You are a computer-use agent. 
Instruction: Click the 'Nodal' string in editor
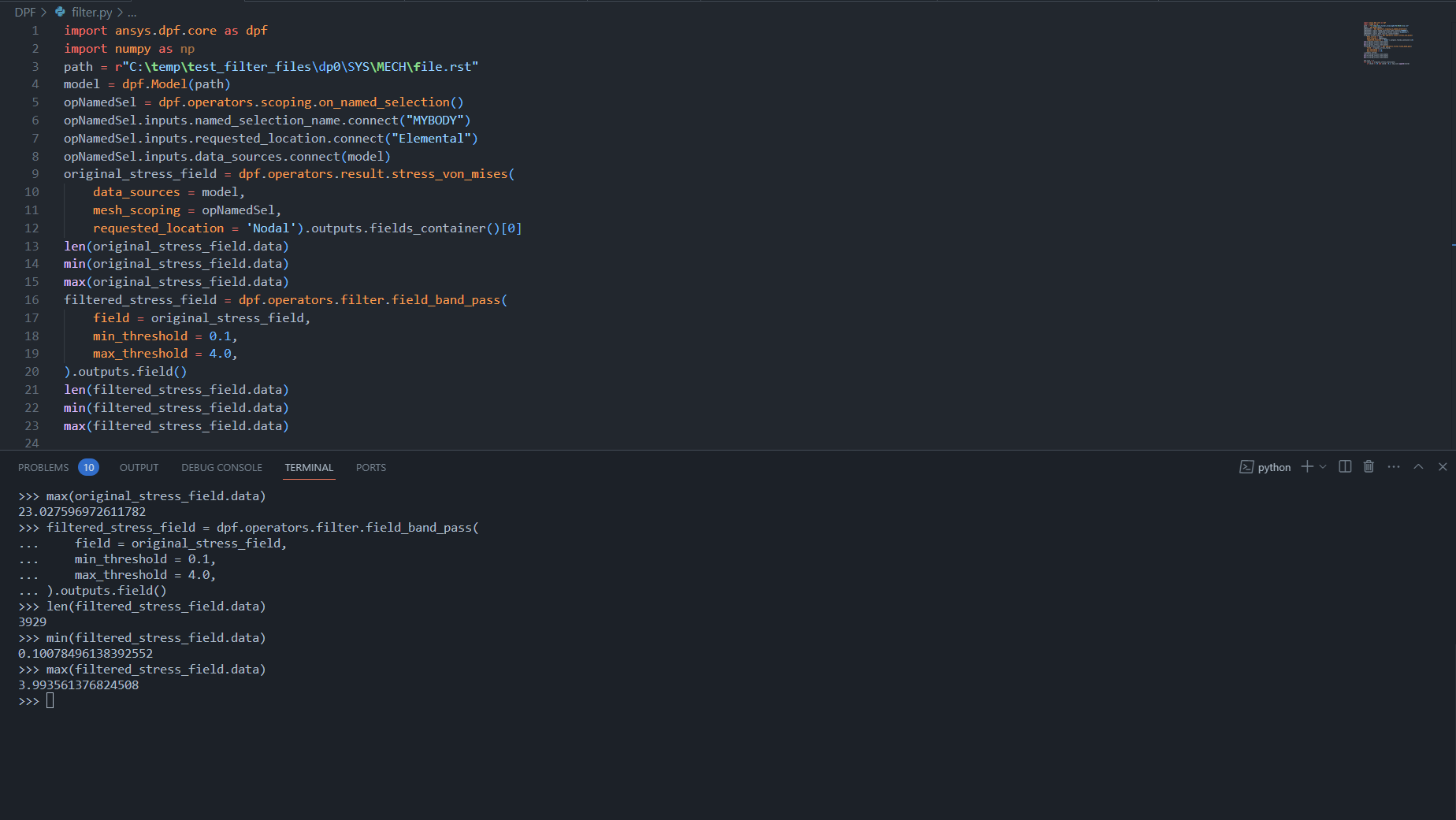pyautogui.click(x=271, y=228)
